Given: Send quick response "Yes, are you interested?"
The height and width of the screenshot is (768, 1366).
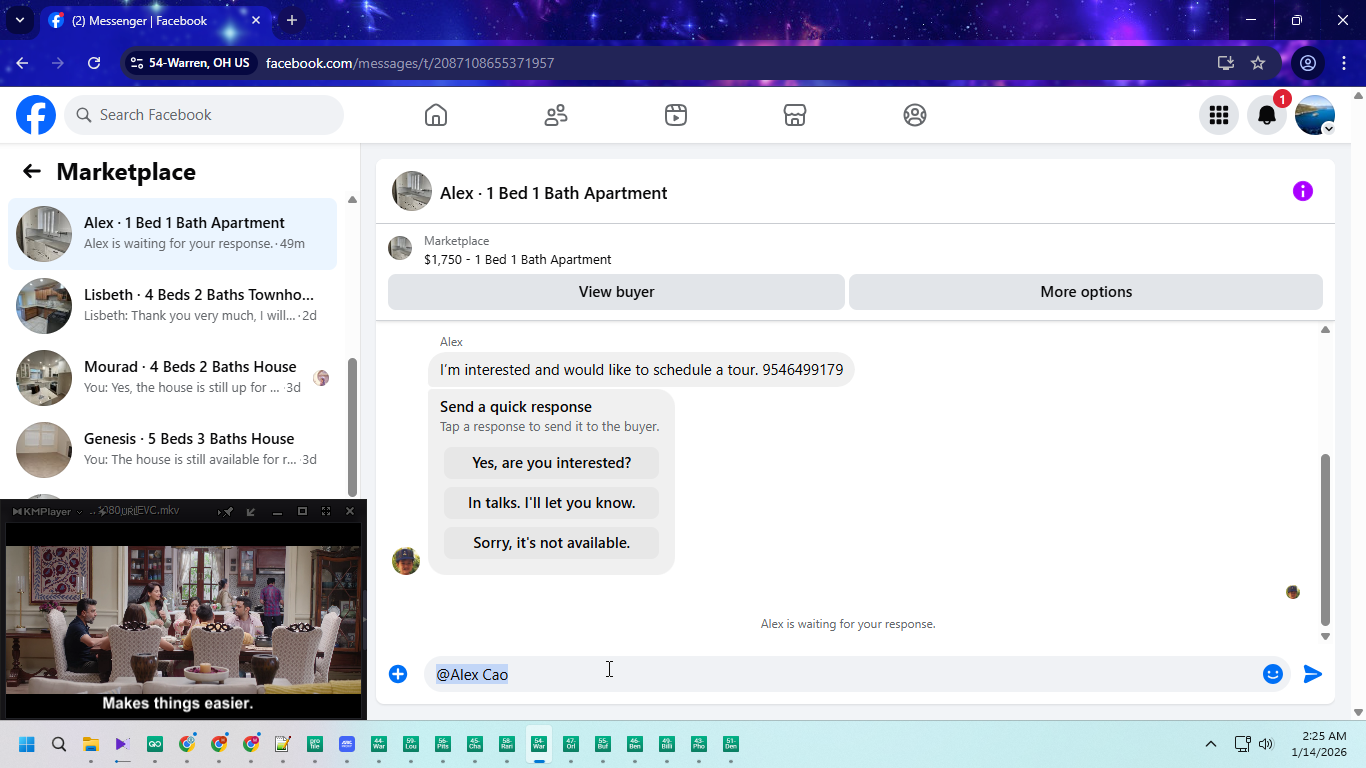Looking at the screenshot, I should [551, 463].
